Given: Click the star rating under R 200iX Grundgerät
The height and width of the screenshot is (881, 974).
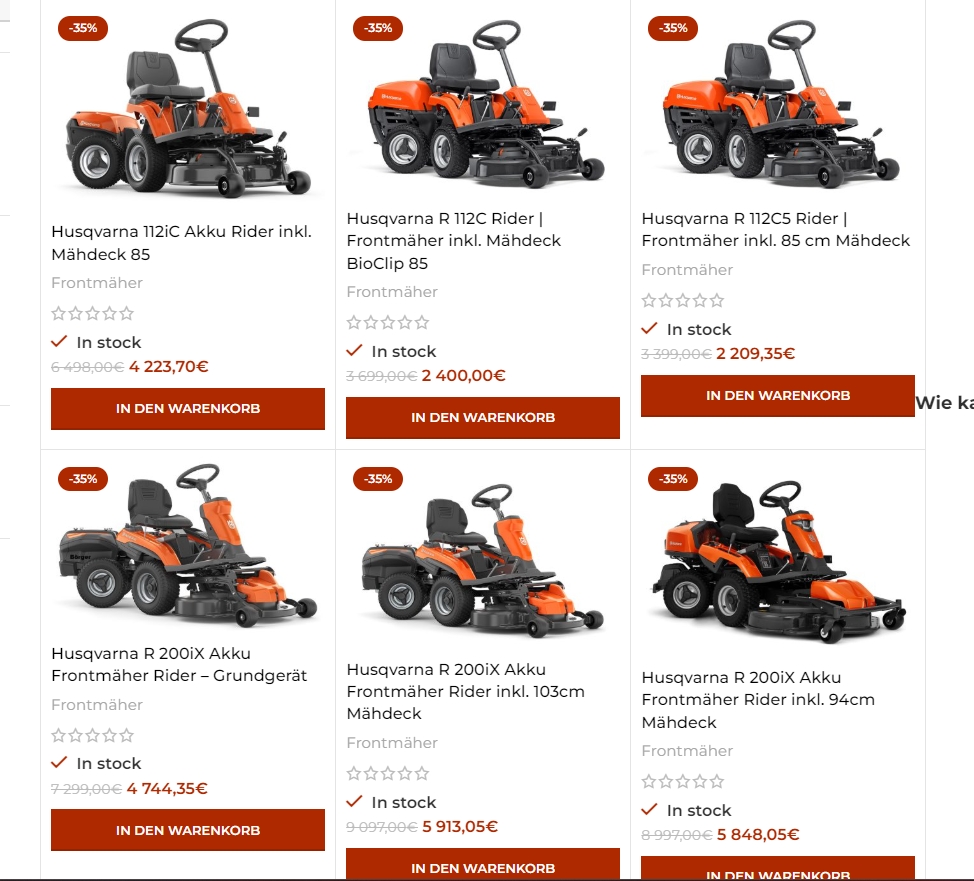Looking at the screenshot, I should pos(93,736).
